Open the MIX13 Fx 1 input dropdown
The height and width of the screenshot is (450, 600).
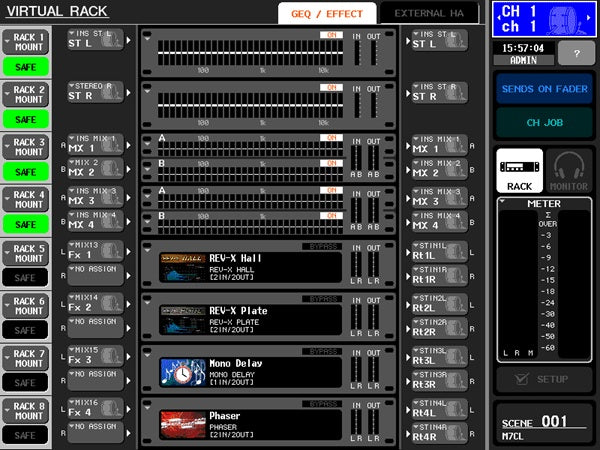(x=96, y=251)
